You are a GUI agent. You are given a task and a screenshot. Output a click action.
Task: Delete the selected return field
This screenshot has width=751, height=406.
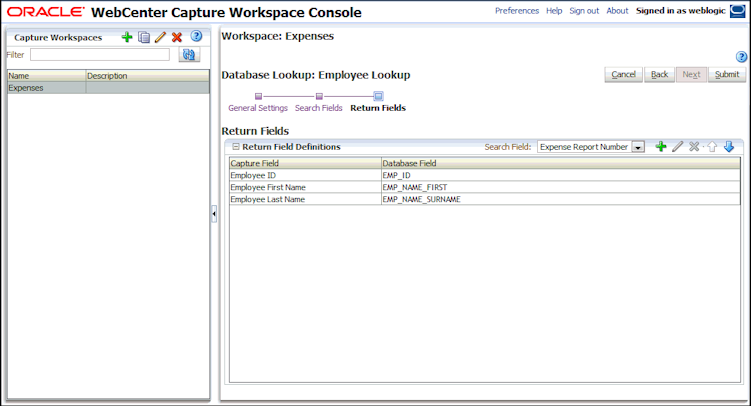(x=694, y=147)
